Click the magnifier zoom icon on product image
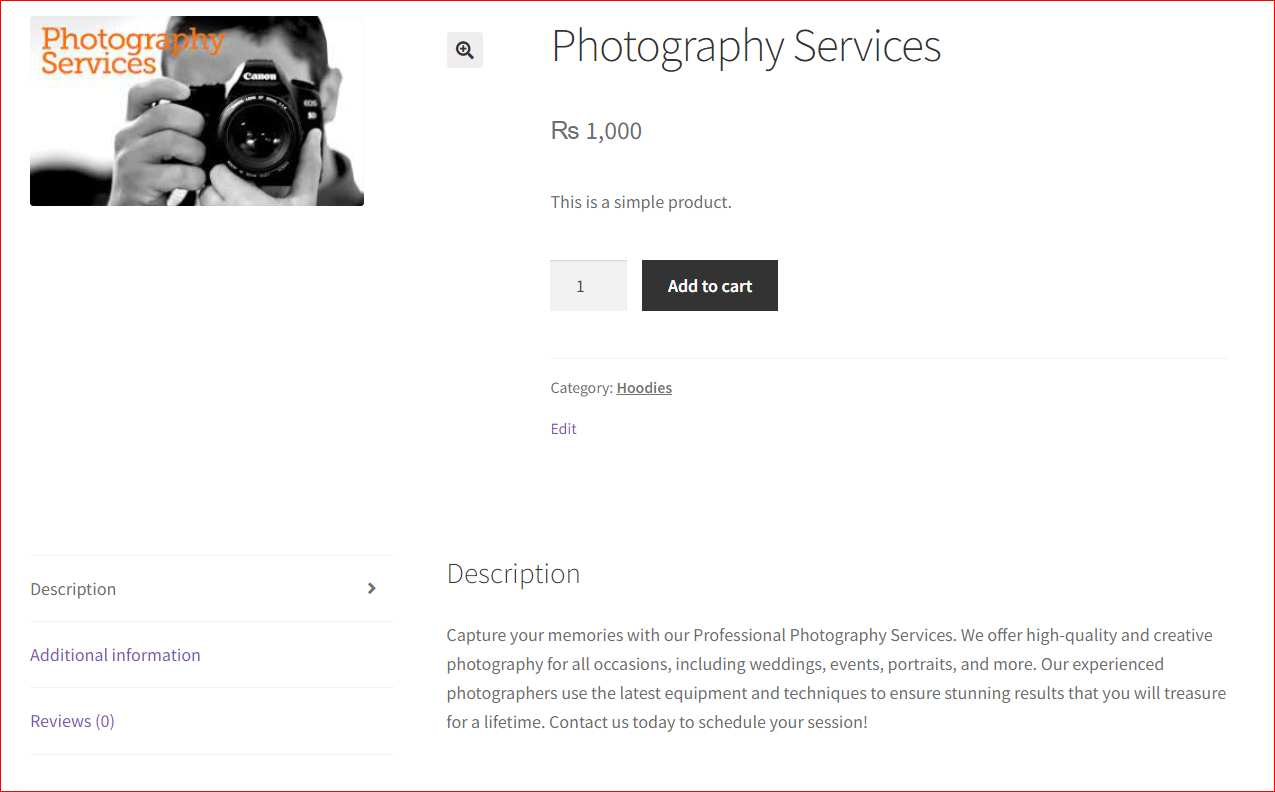 tap(465, 50)
